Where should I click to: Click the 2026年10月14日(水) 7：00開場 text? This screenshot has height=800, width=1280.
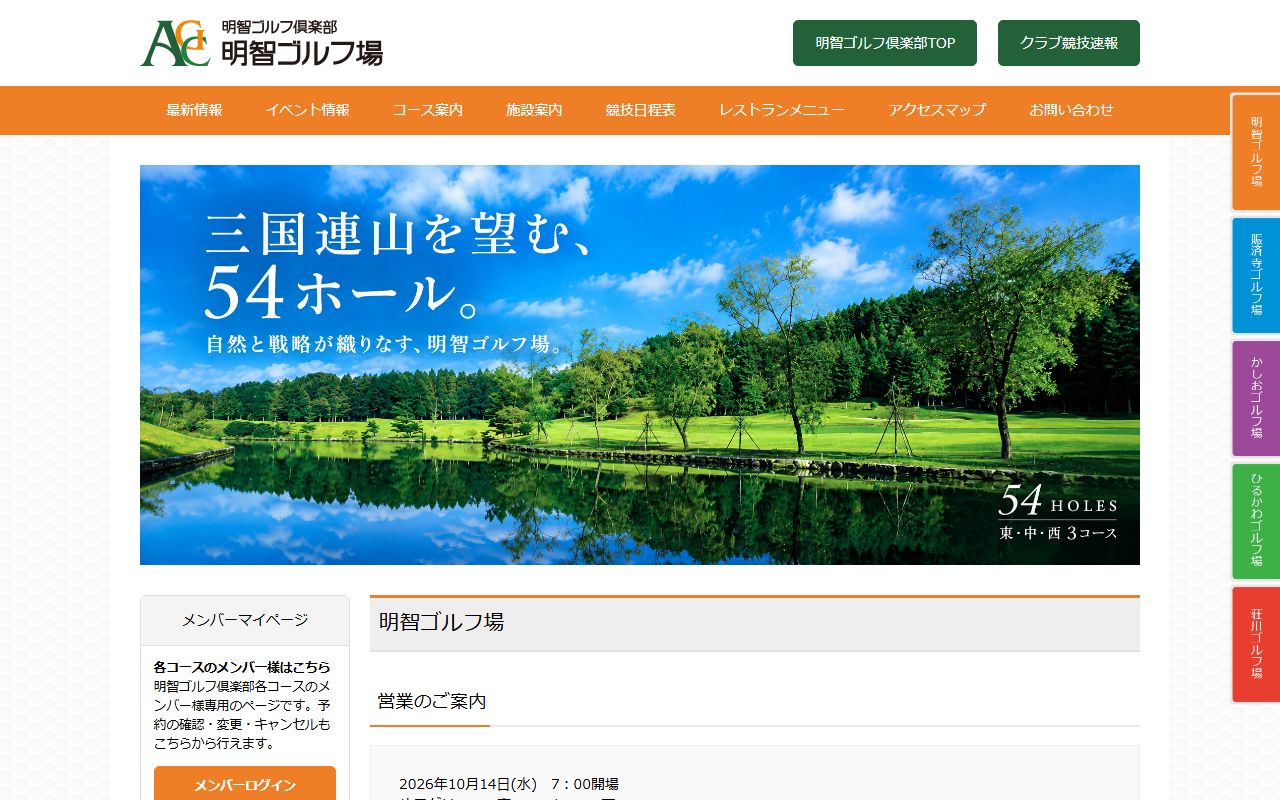(509, 784)
